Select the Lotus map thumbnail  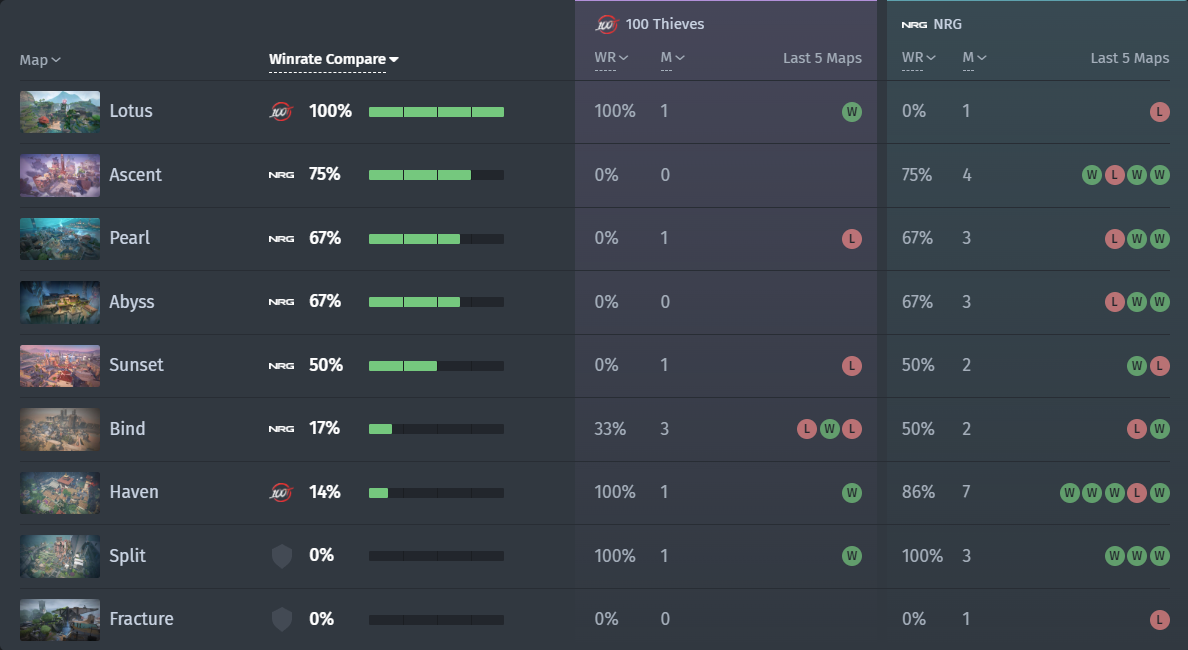tap(60, 111)
